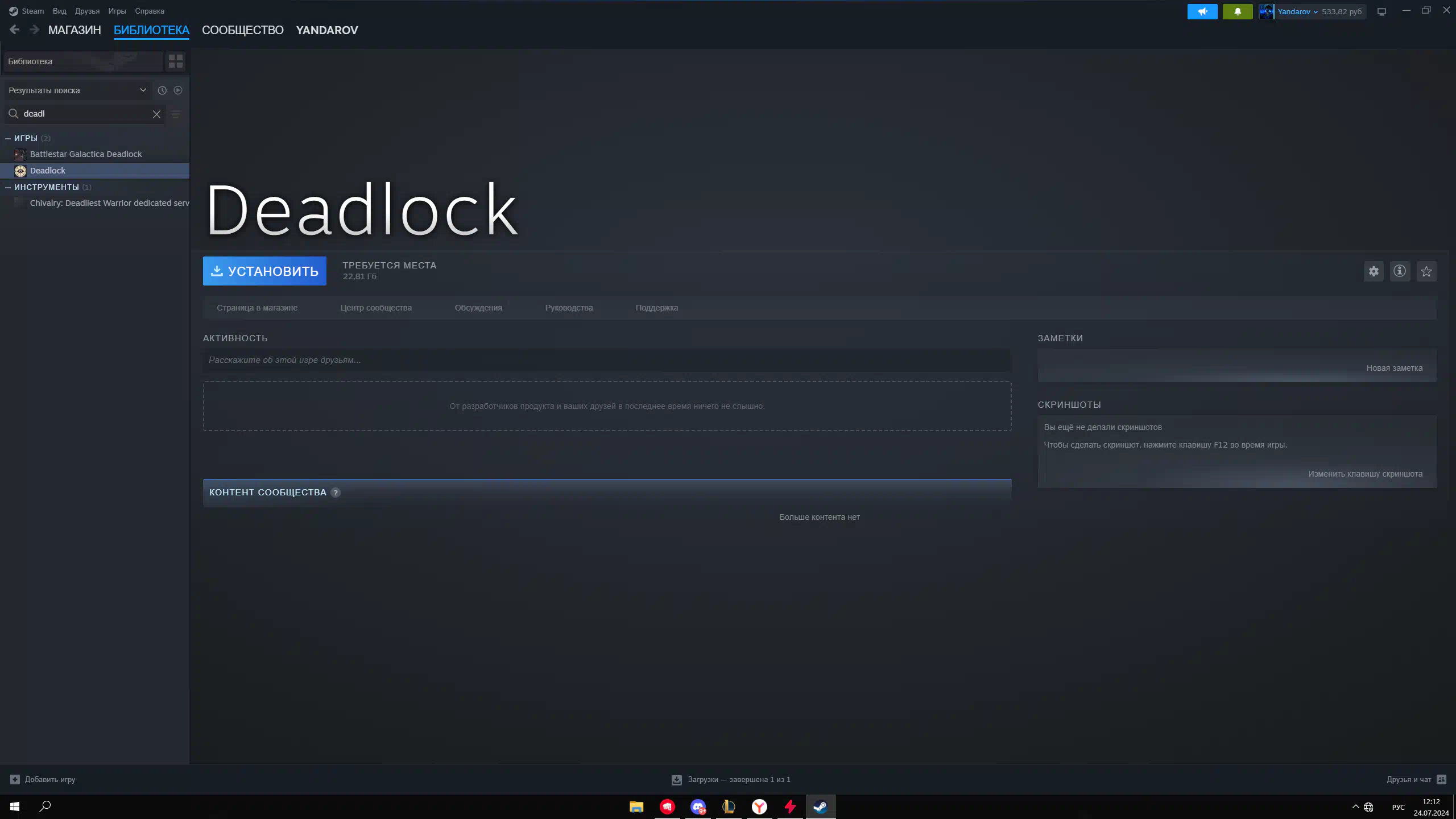Image resolution: width=1456 pixels, height=819 pixels.
Task: Show Deadlock game info icon
Action: [1400, 271]
